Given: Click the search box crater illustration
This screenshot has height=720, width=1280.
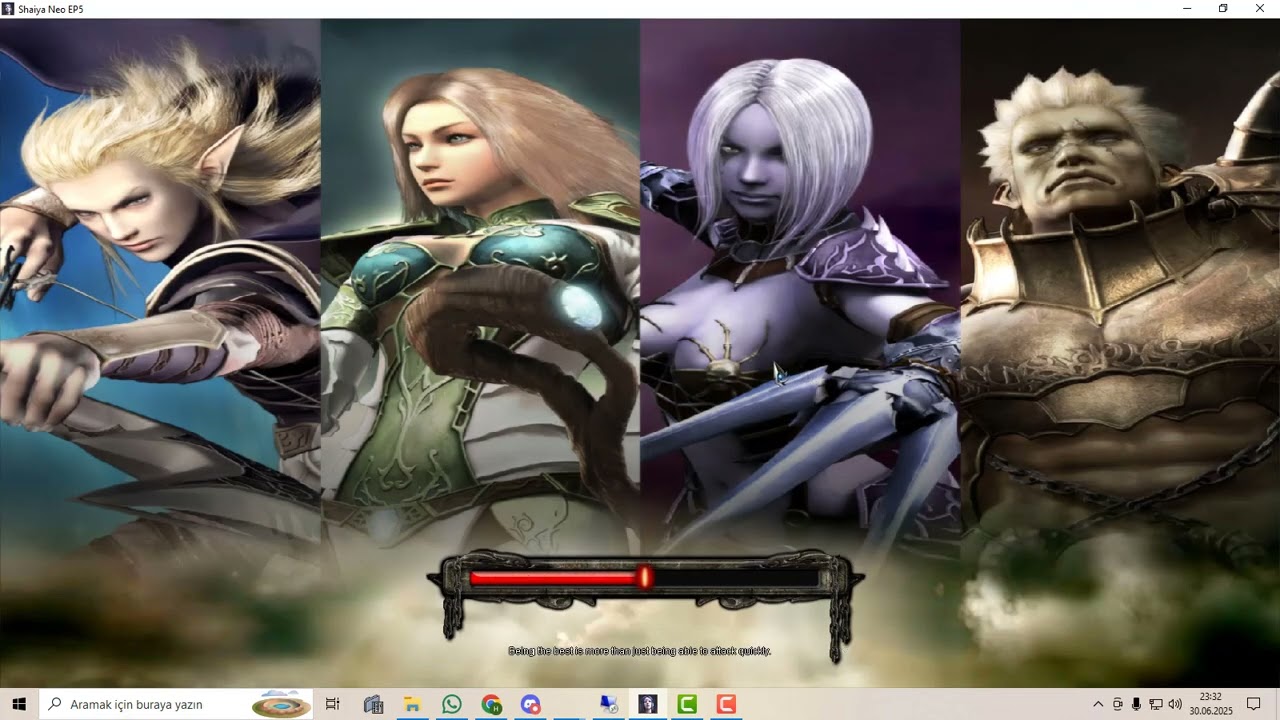Looking at the screenshot, I should 281,705.
